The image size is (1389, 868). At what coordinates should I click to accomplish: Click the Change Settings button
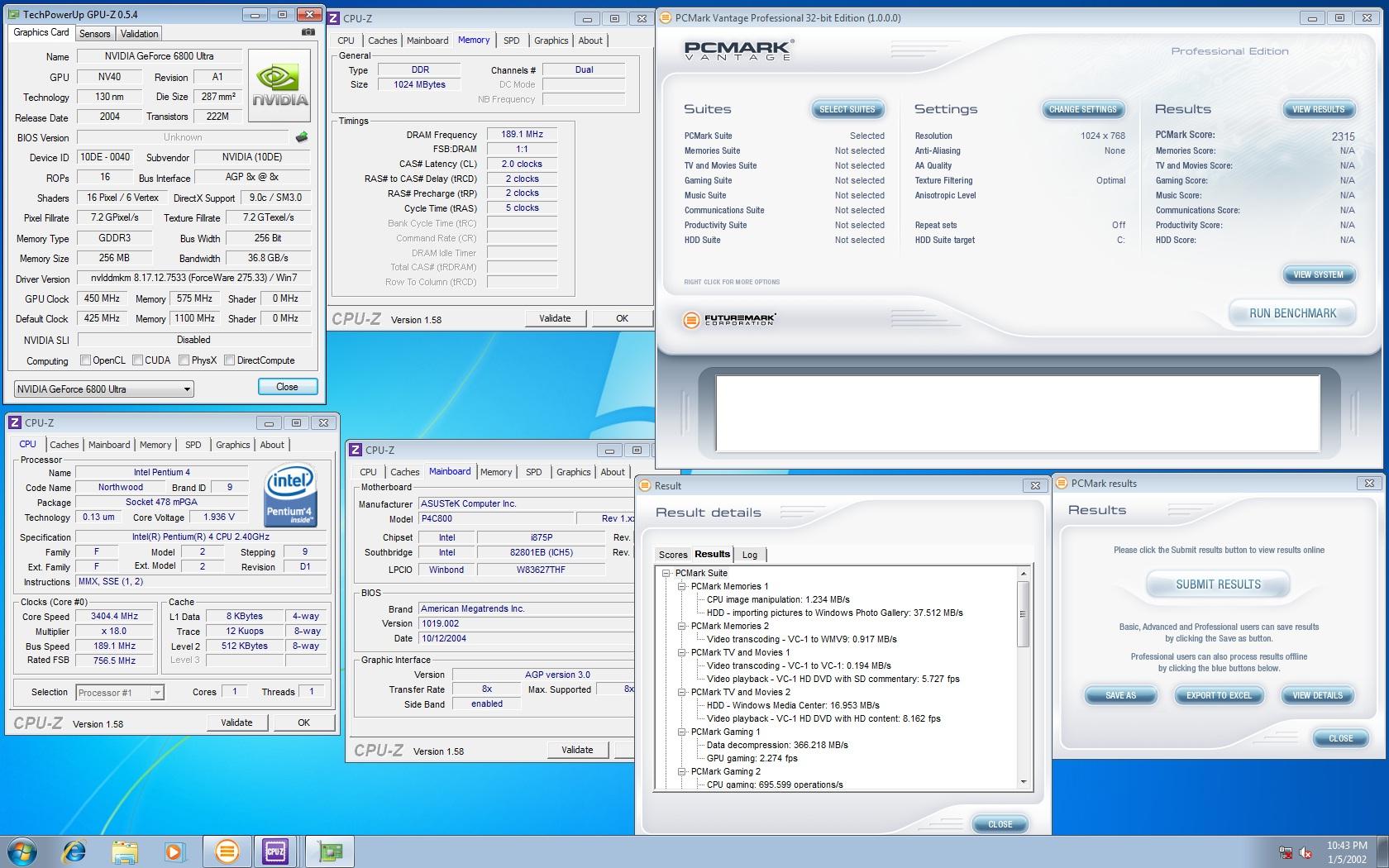point(1082,109)
